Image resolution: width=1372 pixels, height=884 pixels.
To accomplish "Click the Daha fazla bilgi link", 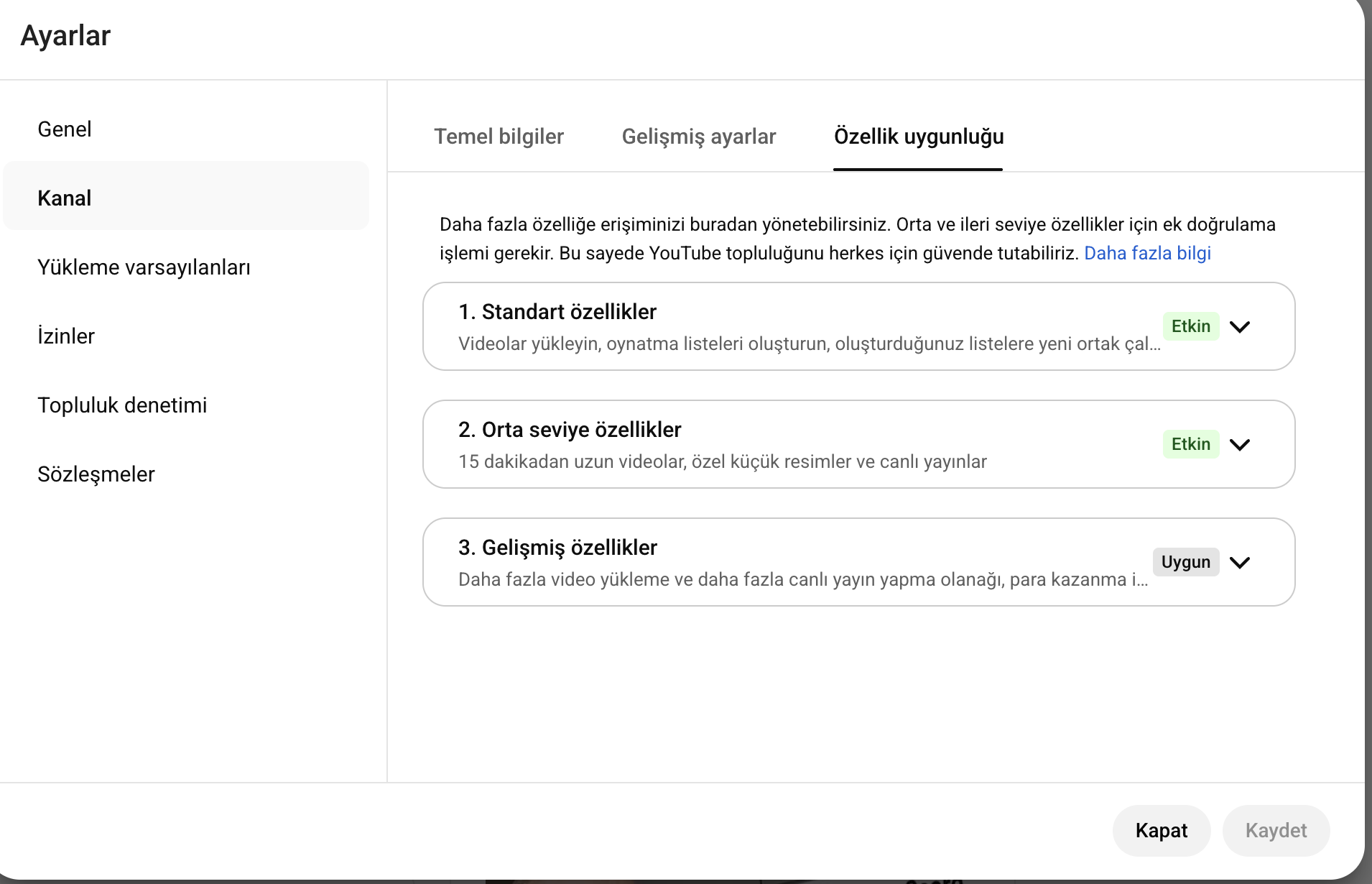I will (1147, 253).
